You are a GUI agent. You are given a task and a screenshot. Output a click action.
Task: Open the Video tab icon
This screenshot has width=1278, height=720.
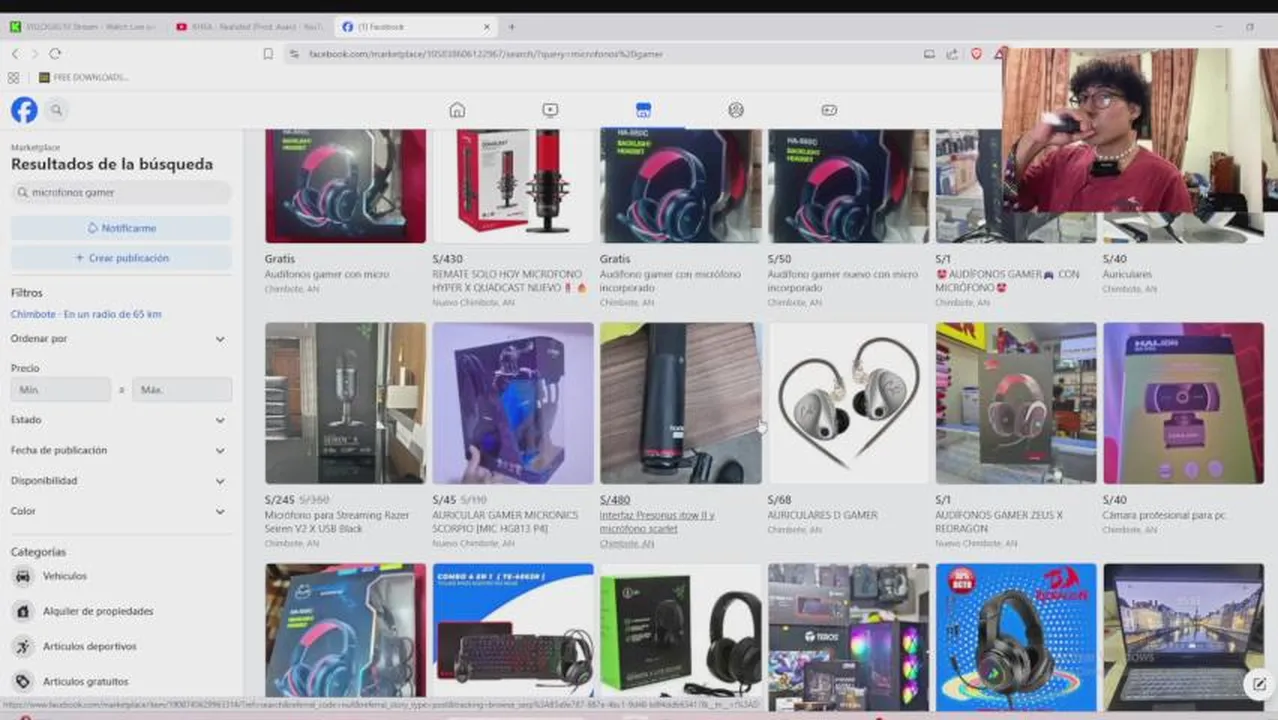(x=550, y=110)
